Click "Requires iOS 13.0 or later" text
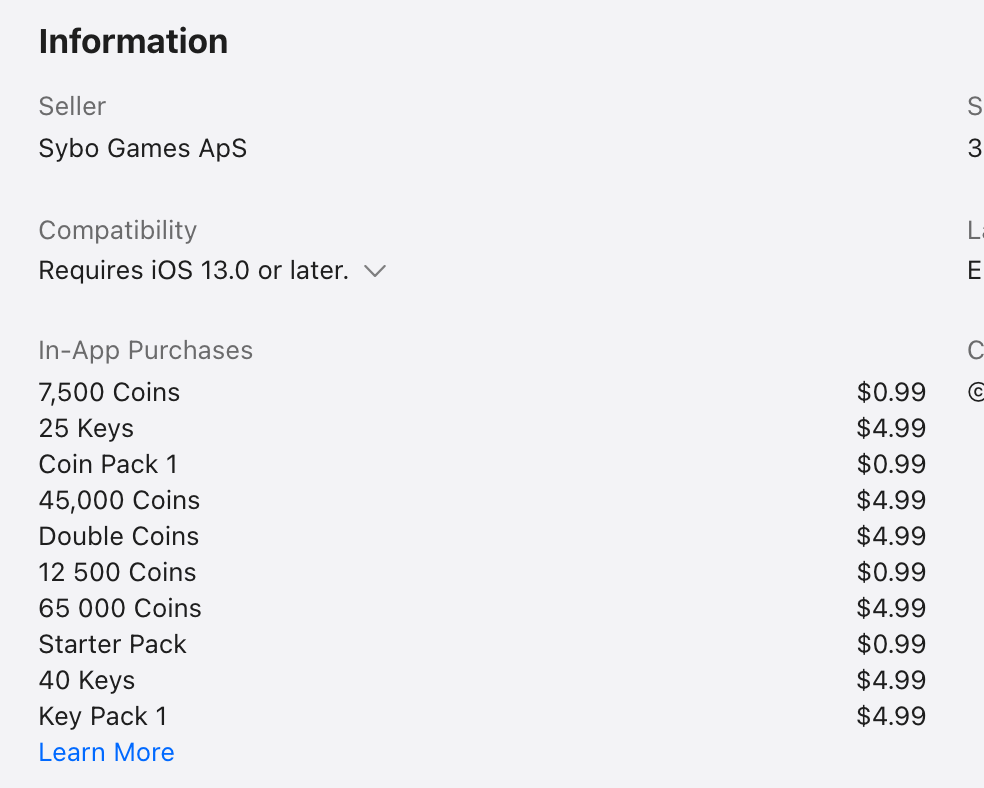 coord(193,271)
